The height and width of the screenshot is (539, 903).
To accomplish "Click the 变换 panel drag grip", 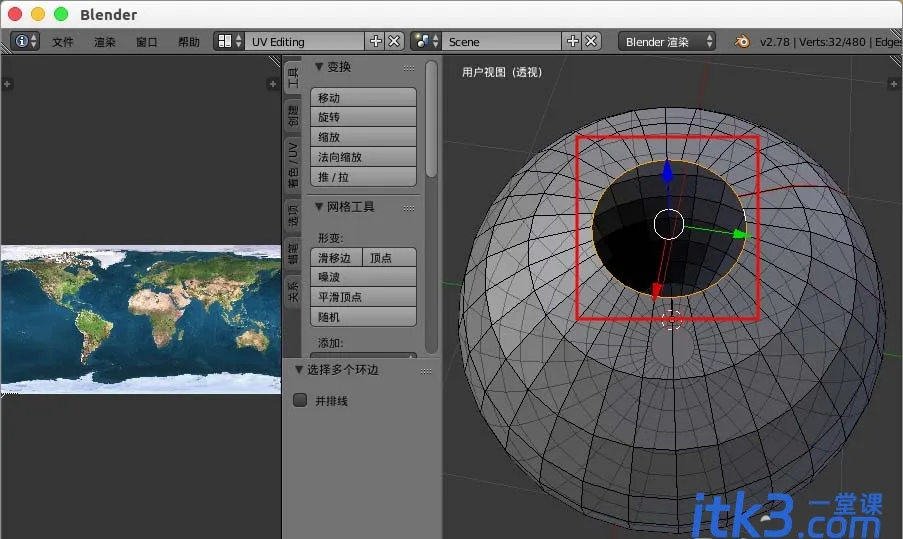I will (x=409, y=68).
